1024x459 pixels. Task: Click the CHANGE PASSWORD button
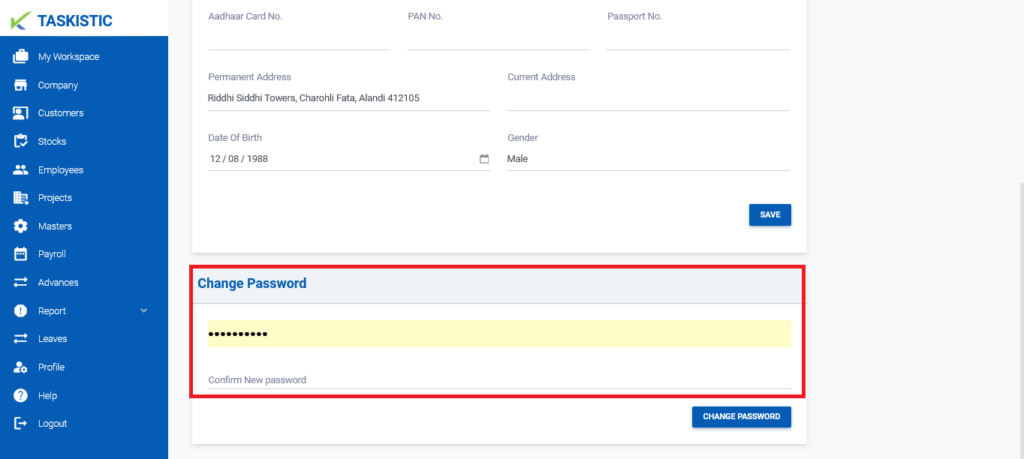[741, 417]
